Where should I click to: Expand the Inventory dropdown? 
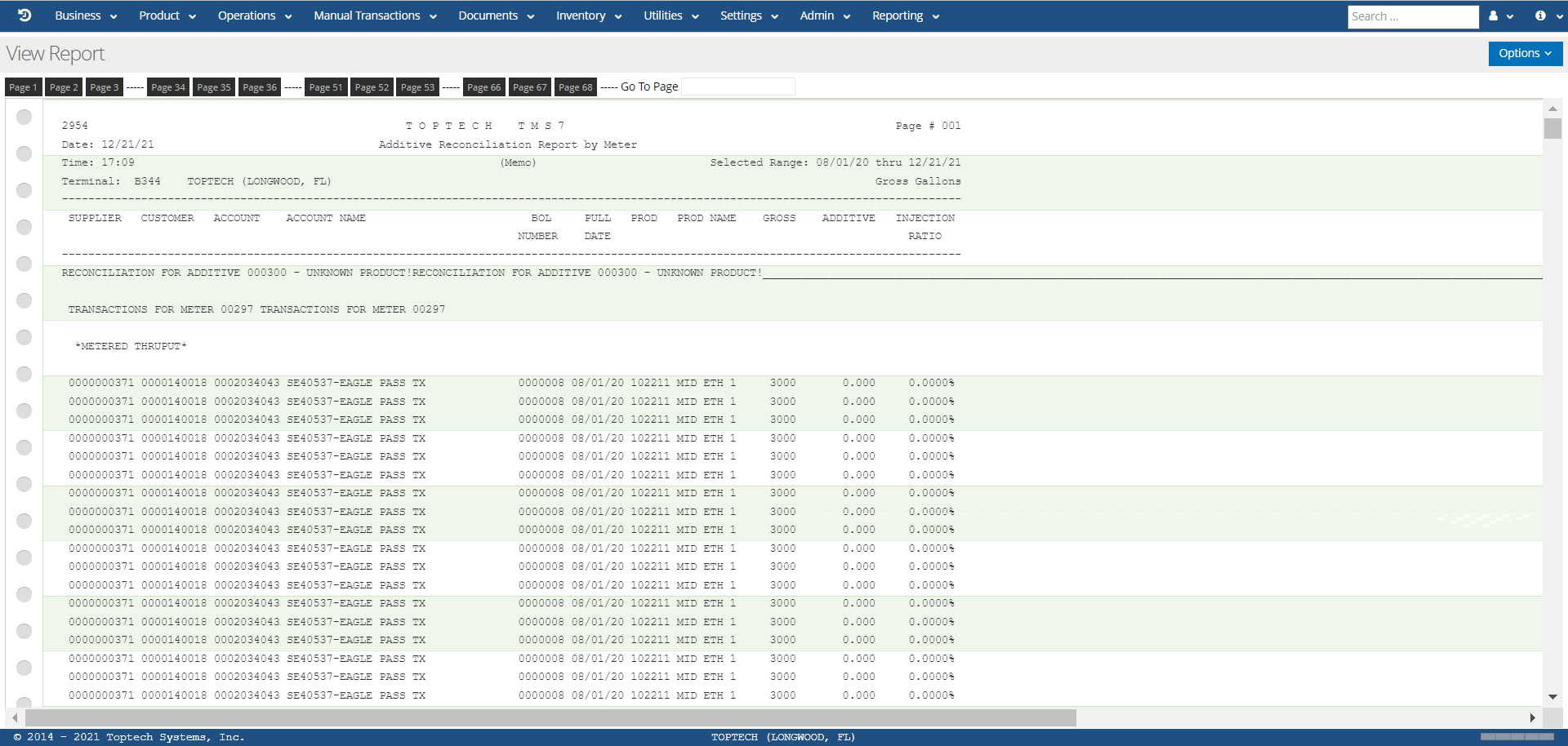coord(589,16)
